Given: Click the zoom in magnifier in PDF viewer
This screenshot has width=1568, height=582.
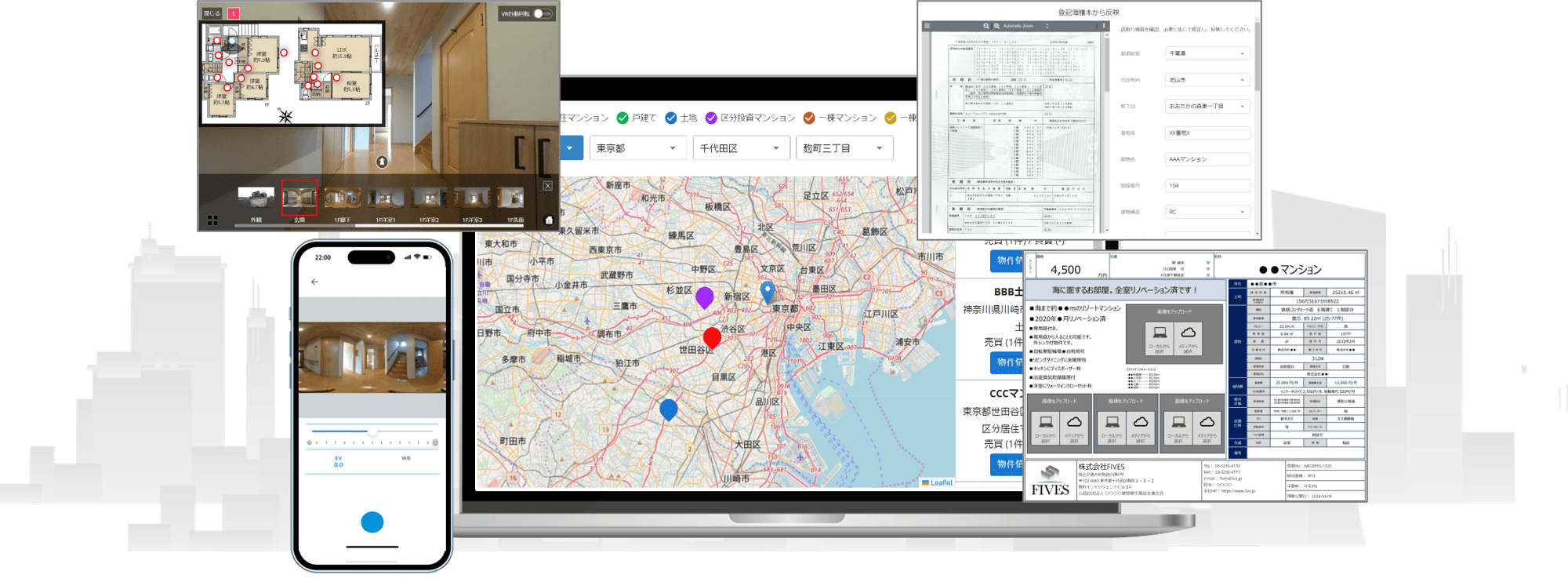Looking at the screenshot, I should [996, 26].
